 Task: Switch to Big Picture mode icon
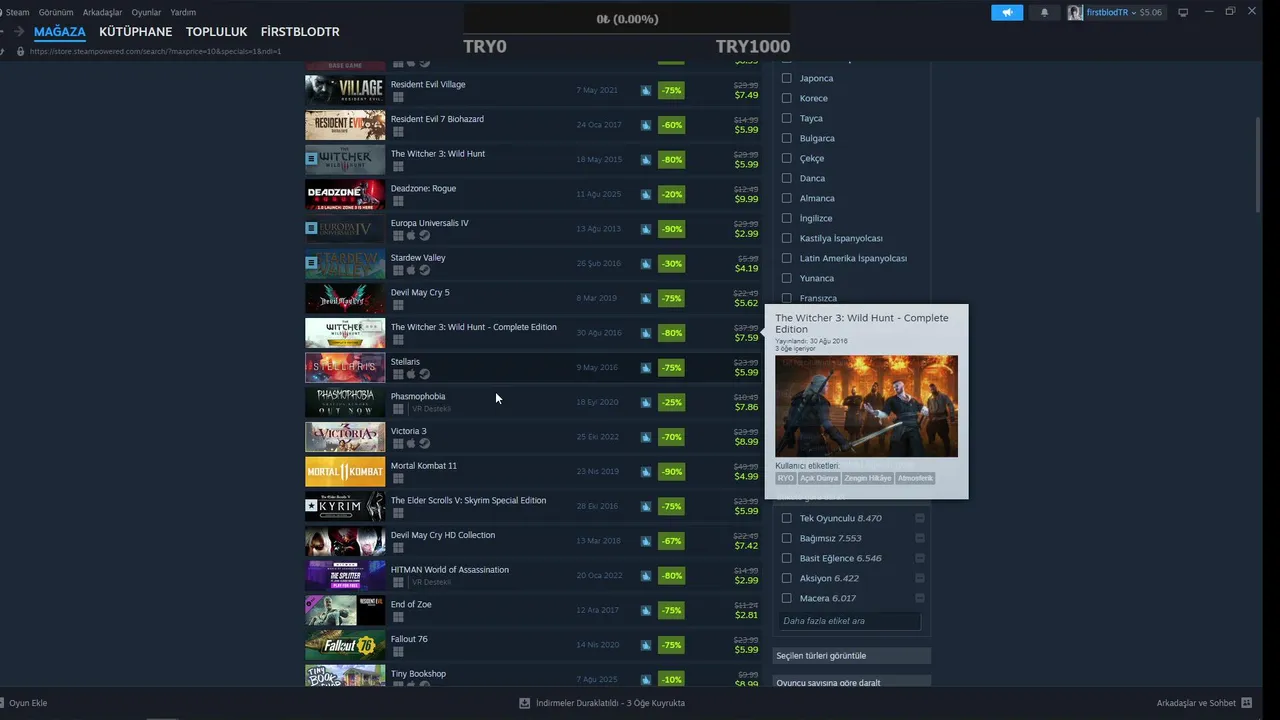pyautogui.click(x=1183, y=12)
